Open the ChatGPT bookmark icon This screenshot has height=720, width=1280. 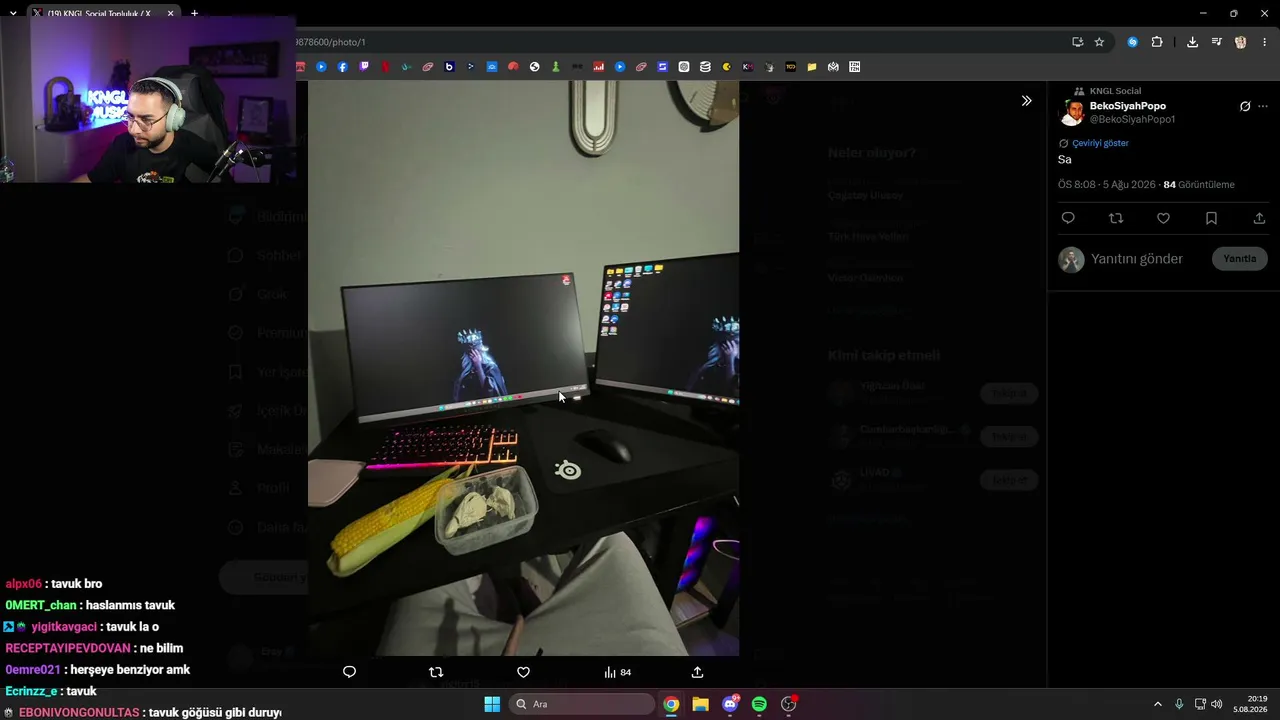click(x=684, y=67)
